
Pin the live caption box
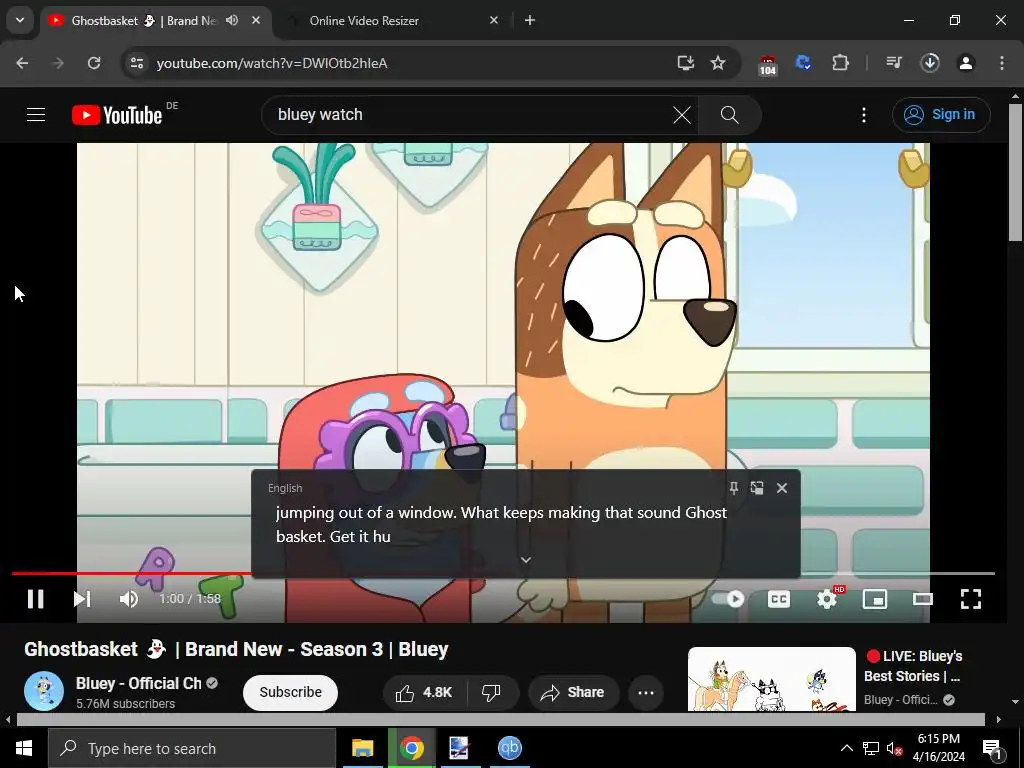tap(733, 488)
